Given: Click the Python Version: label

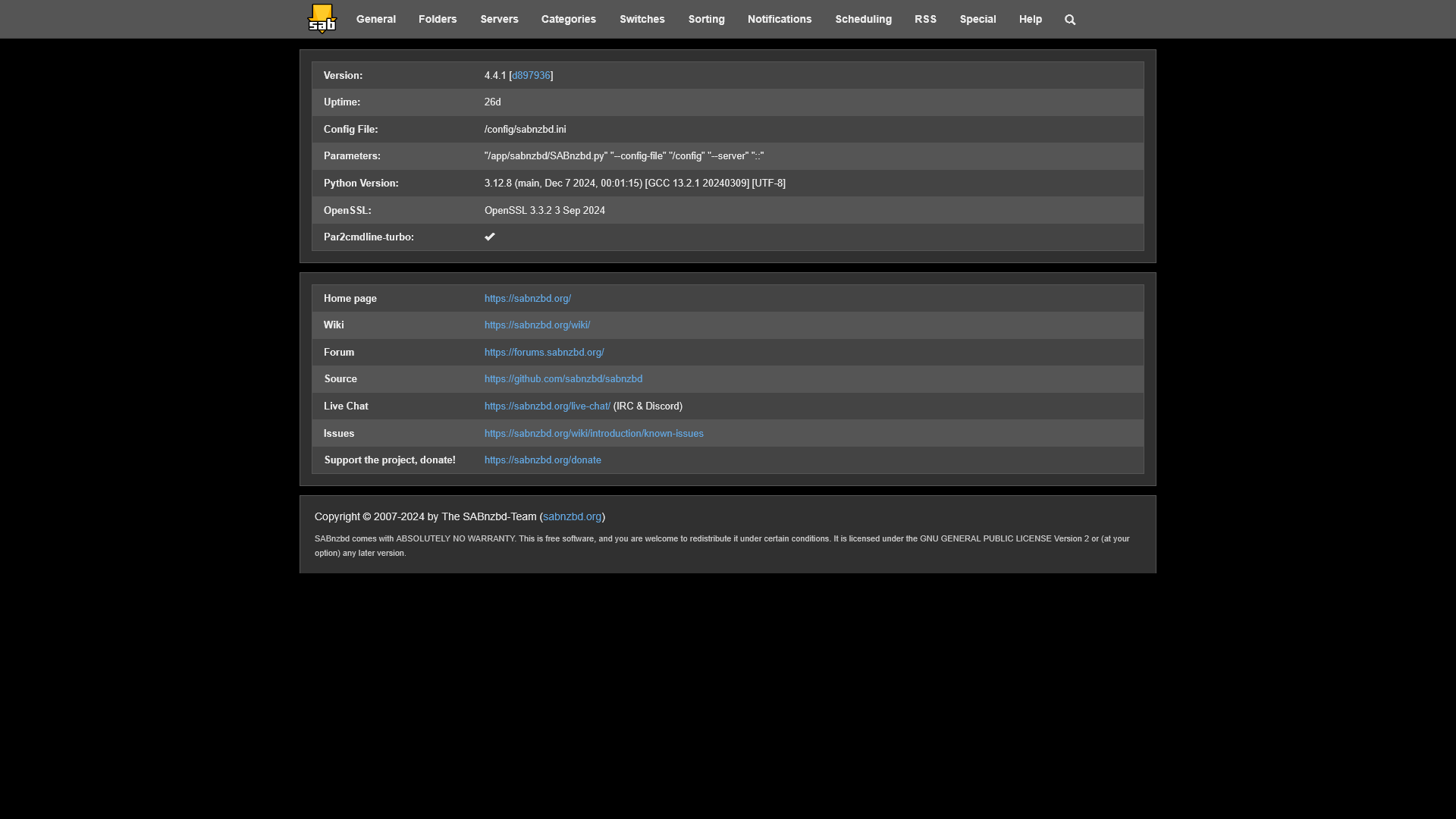Looking at the screenshot, I should coord(361,183).
